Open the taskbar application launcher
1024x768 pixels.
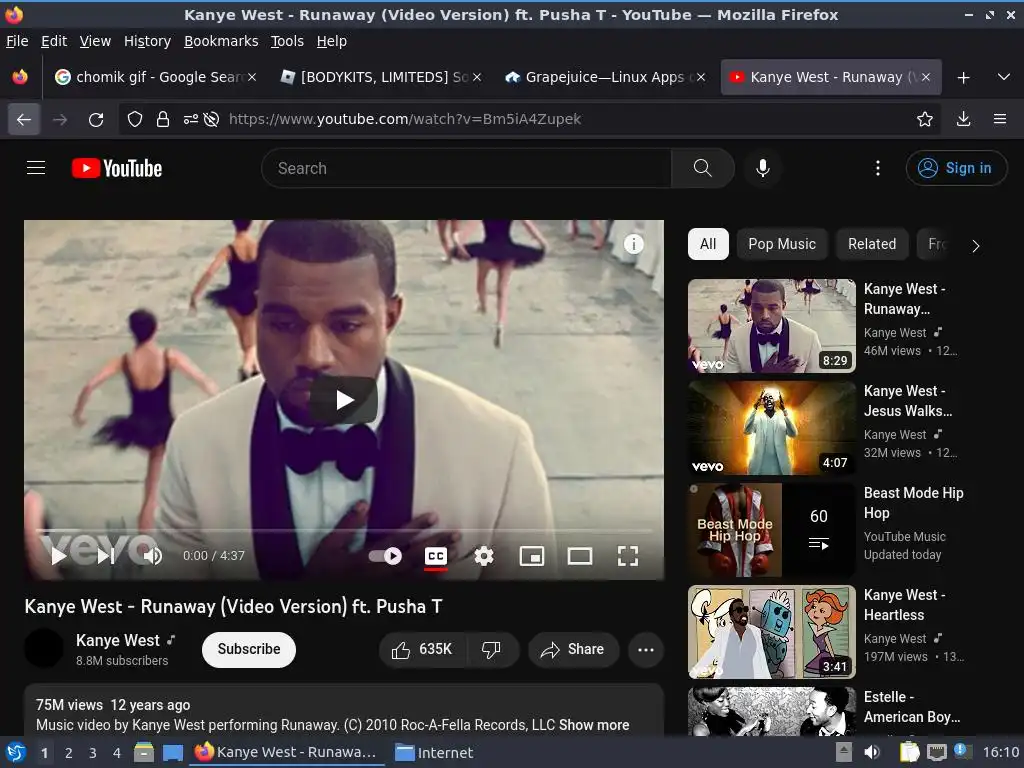pos(15,753)
